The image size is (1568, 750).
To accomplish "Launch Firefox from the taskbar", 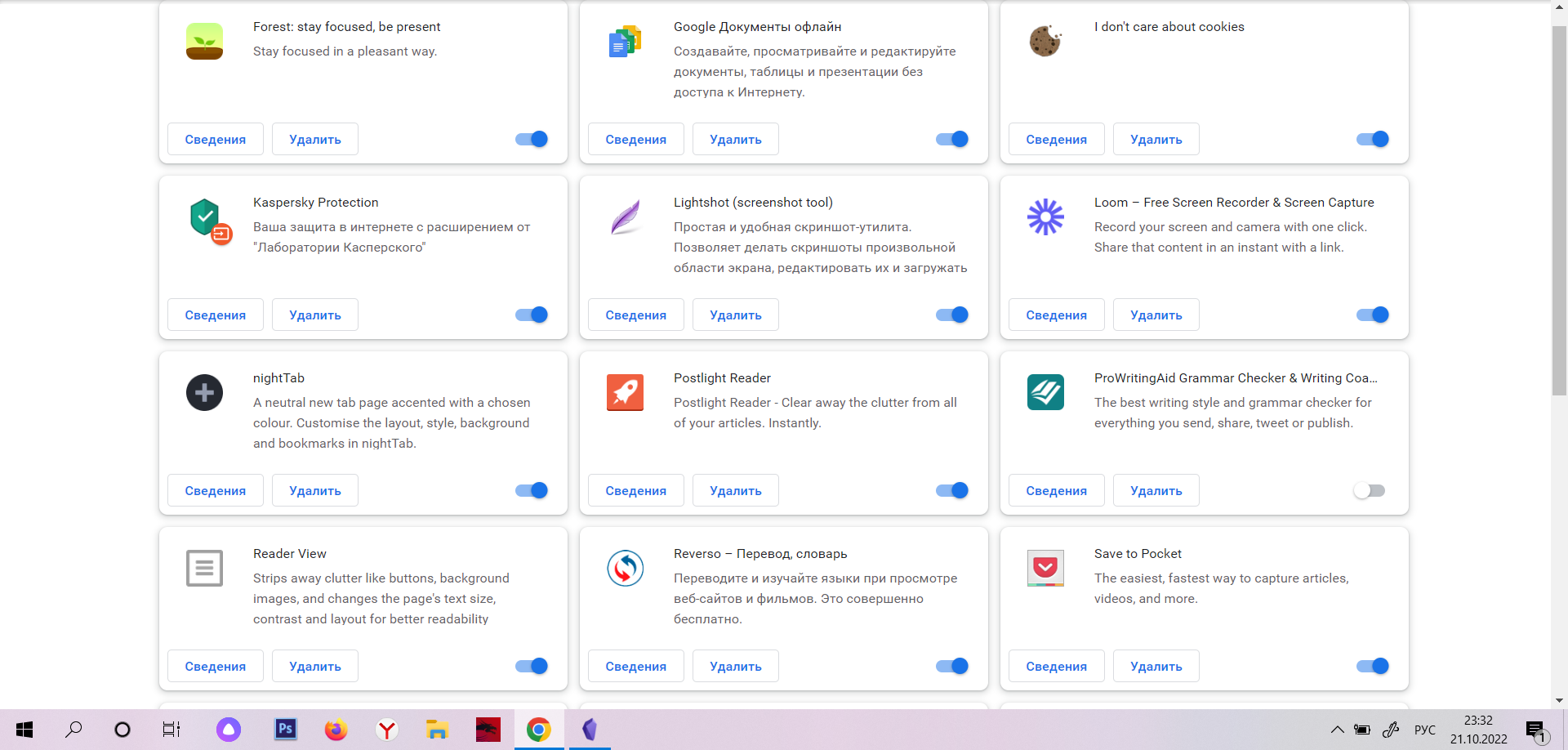I will [x=336, y=730].
